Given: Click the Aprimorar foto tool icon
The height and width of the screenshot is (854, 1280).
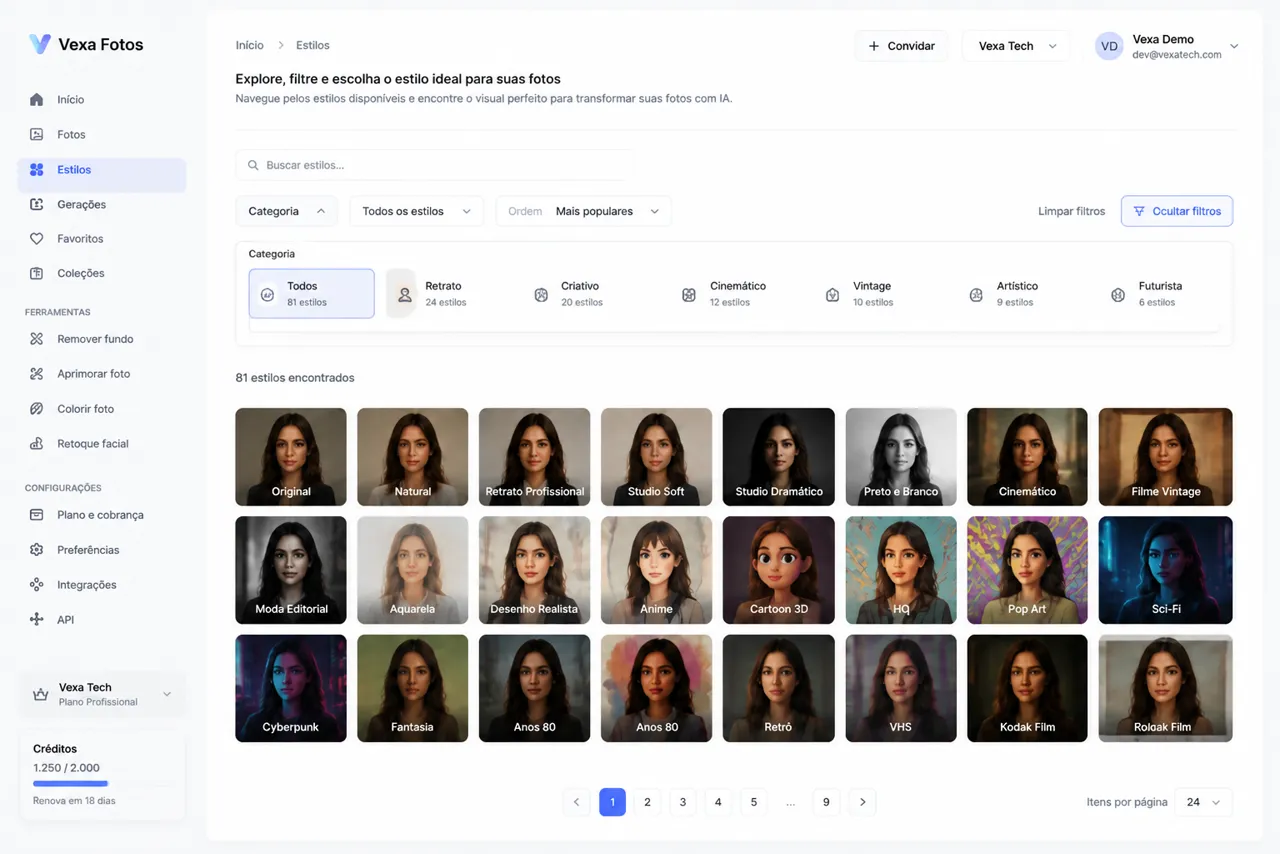Looking at the screenshot, I should pos(37,374).
